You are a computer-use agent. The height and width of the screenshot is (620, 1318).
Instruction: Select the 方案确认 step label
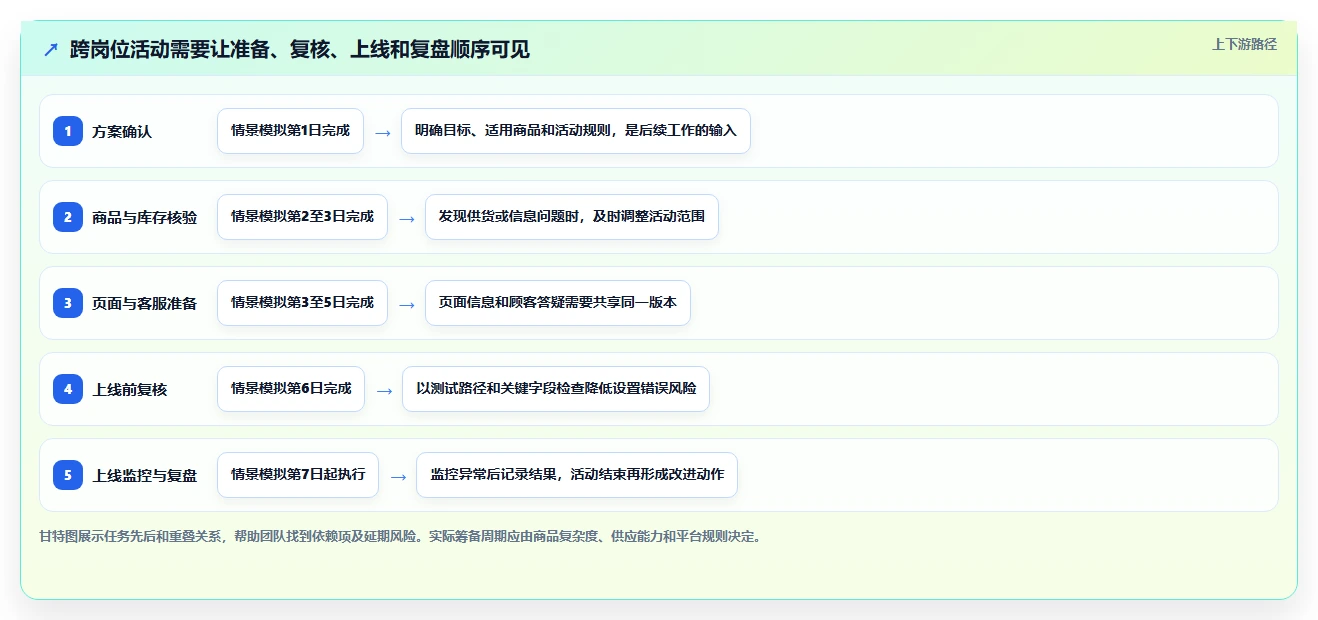[122, 132]
